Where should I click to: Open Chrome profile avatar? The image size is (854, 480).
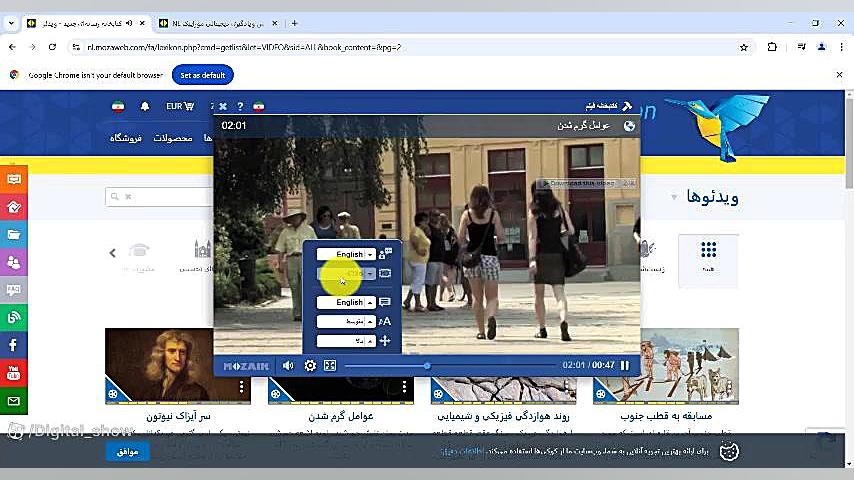(x=821, y=47)
